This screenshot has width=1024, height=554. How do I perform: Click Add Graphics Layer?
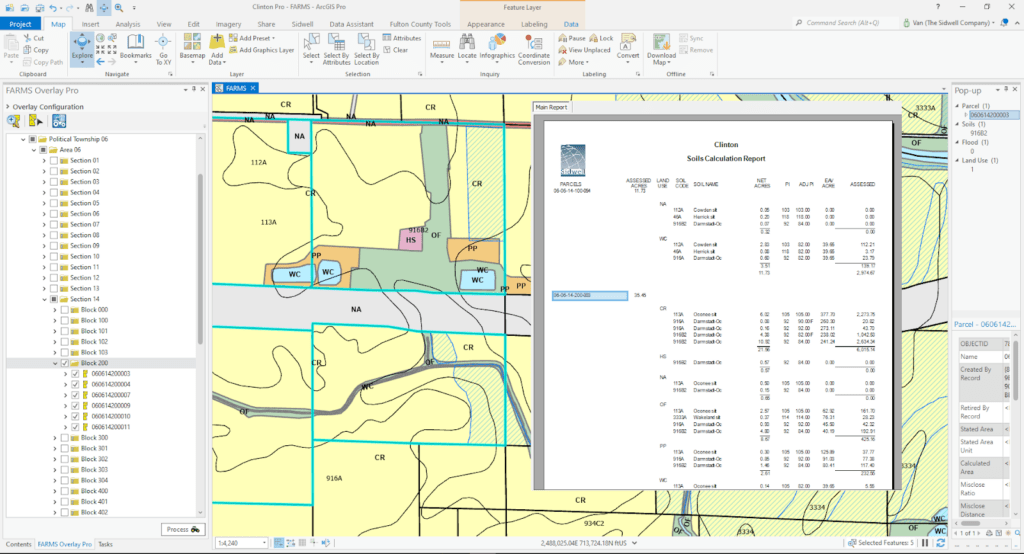(261, 50)
